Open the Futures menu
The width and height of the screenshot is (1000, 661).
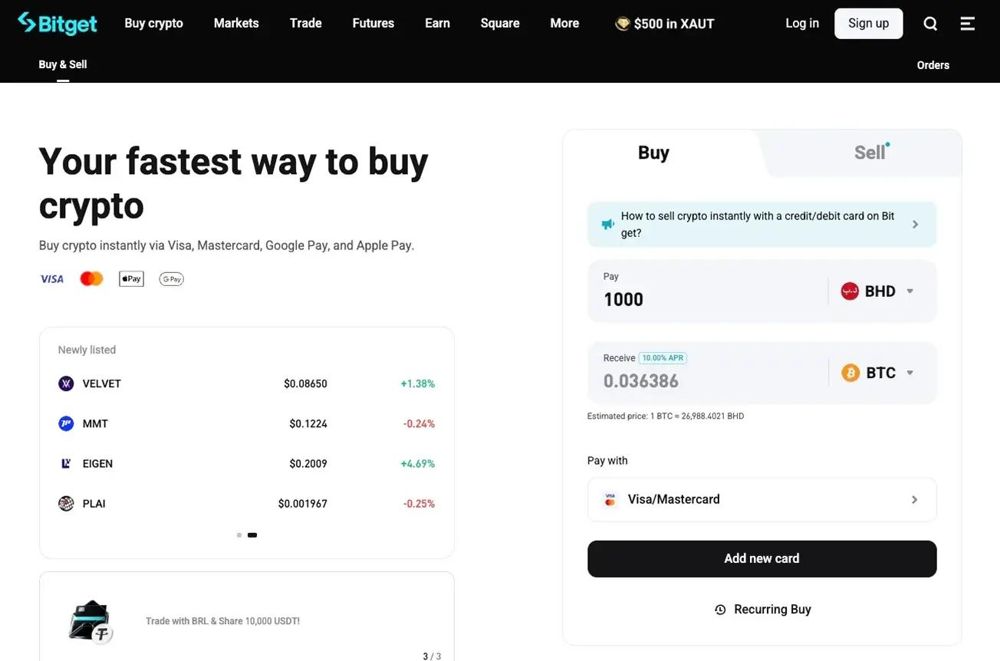pos(373,24)
